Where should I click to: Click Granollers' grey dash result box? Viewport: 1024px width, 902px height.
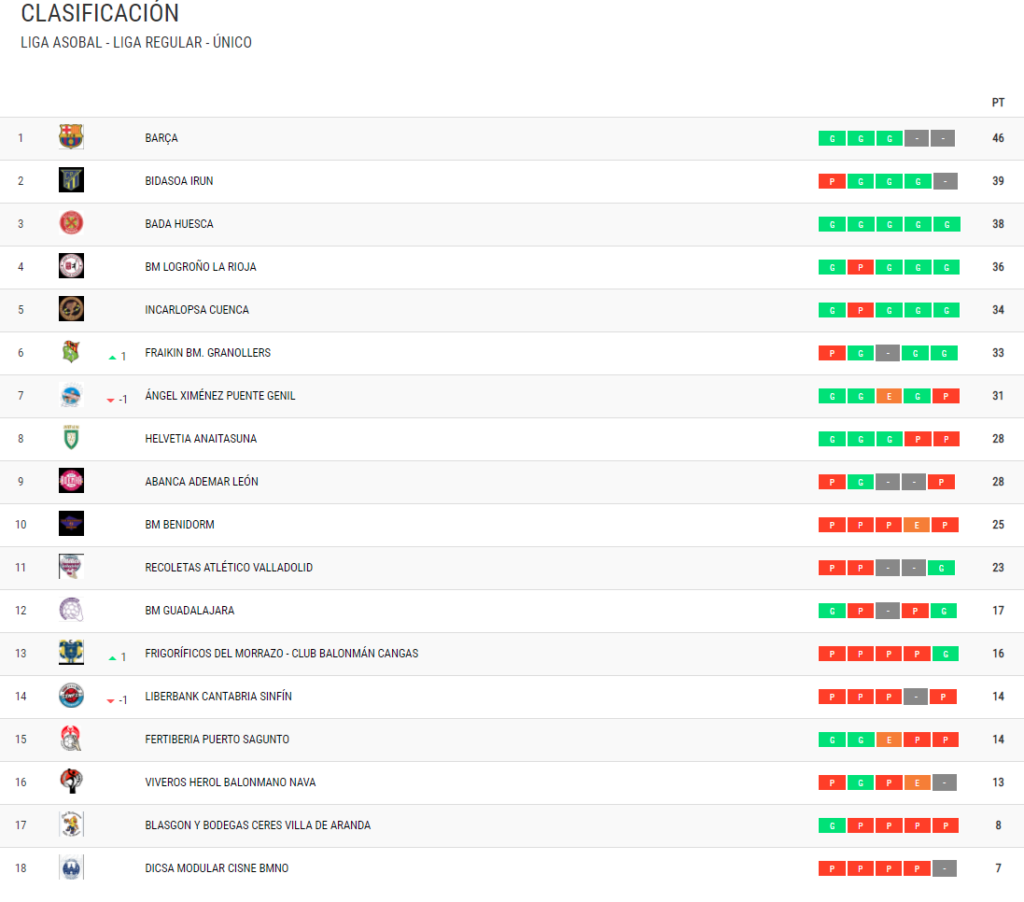(888, 353)
